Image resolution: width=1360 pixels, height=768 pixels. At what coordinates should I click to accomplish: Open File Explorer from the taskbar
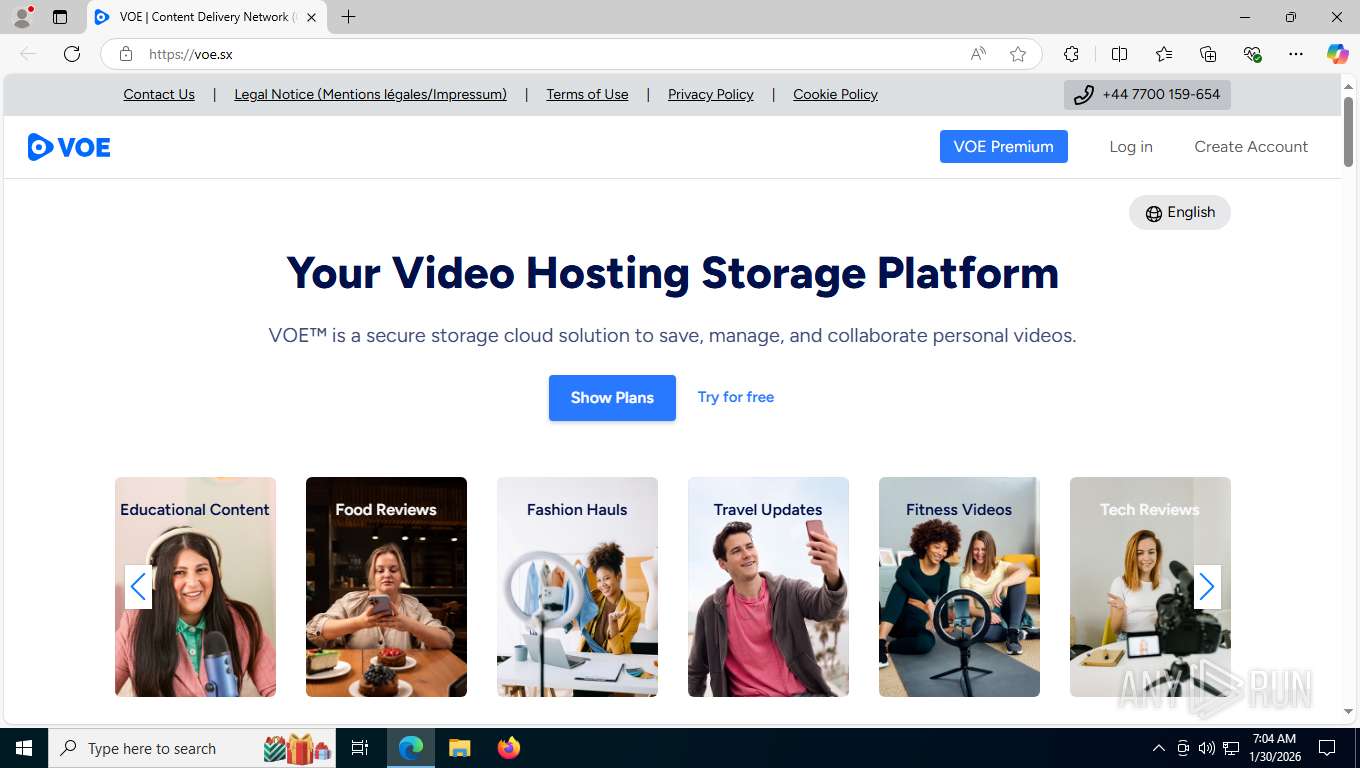[x=459, y=748]
